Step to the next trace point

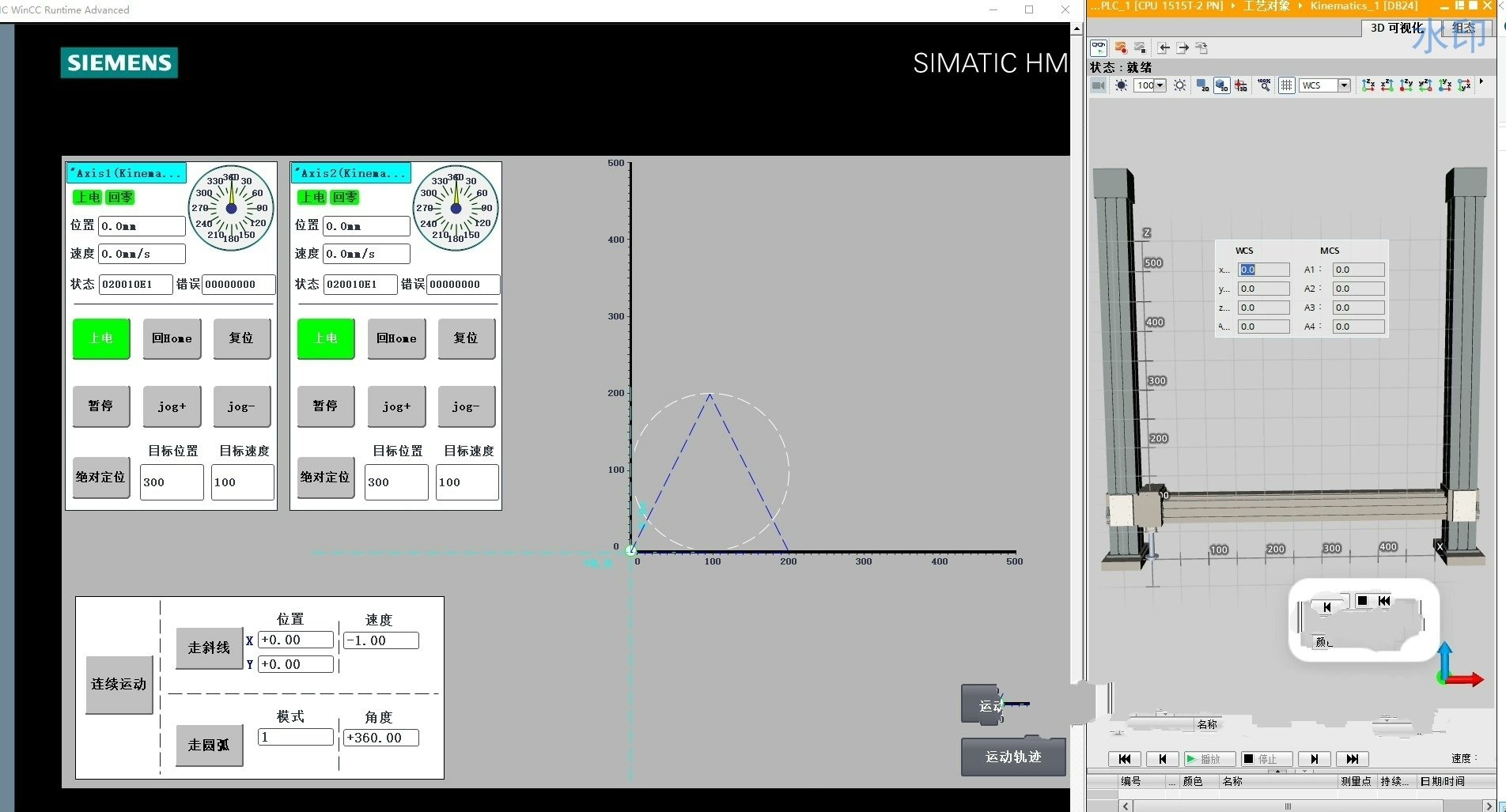click(1315, 759)
